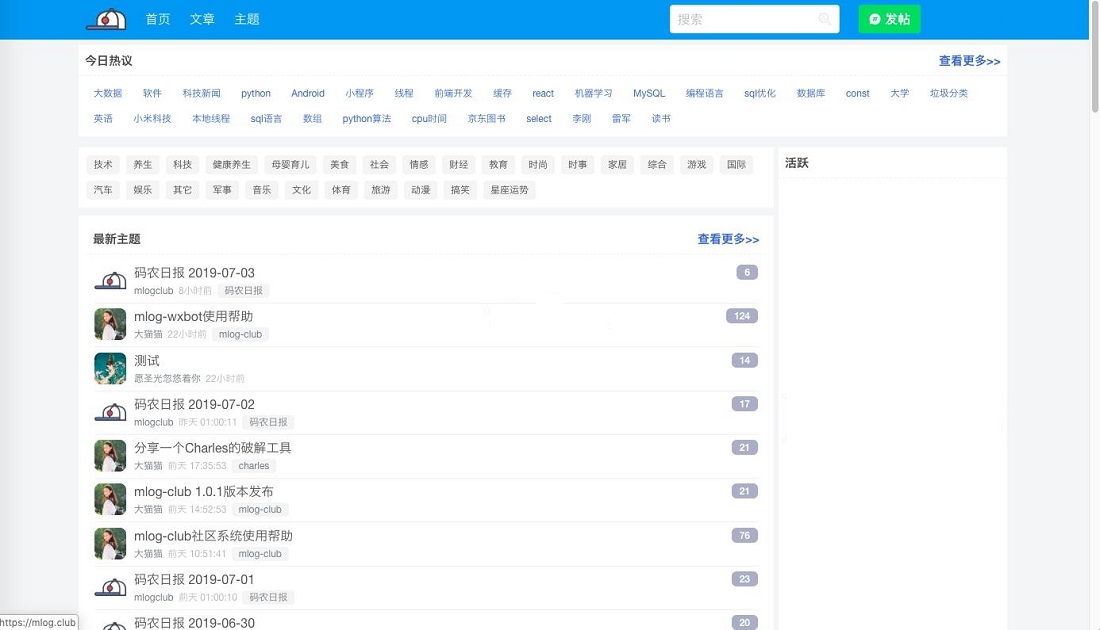Open the MySQL tag page
1100x630 pixels.
648,93
